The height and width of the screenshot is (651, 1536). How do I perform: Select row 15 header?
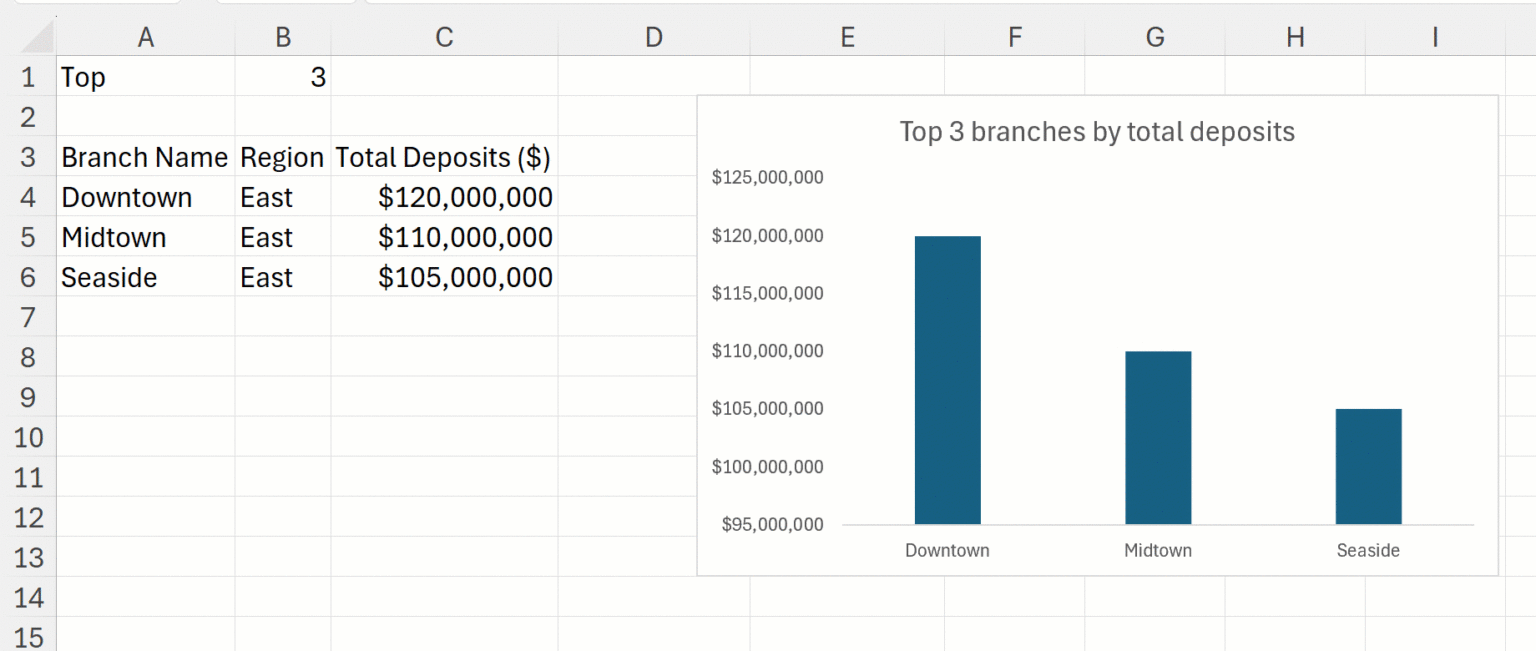(28, 635)
